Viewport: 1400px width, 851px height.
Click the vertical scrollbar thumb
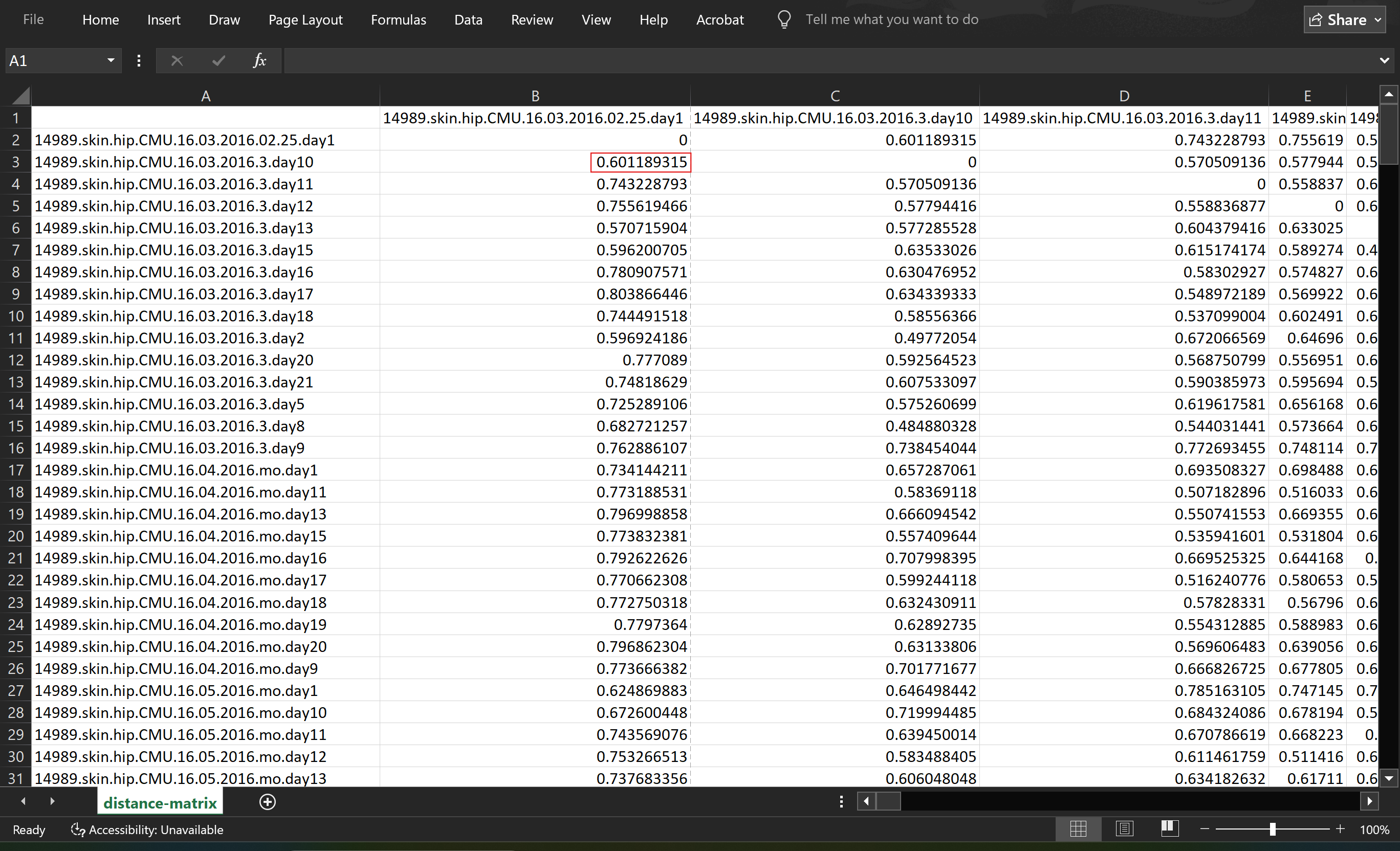tap(1389, 134)
